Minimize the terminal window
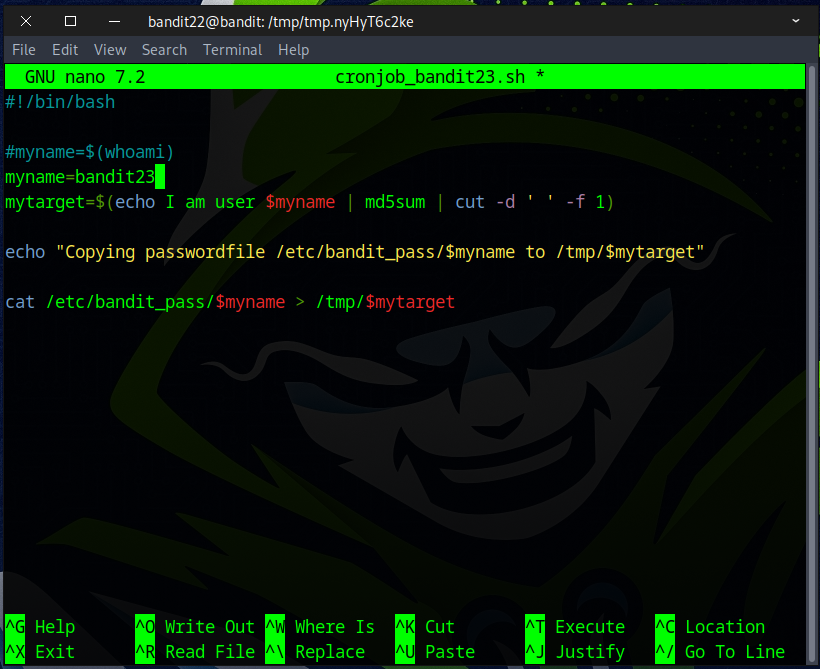820x669 pixels. click(114, 21)
